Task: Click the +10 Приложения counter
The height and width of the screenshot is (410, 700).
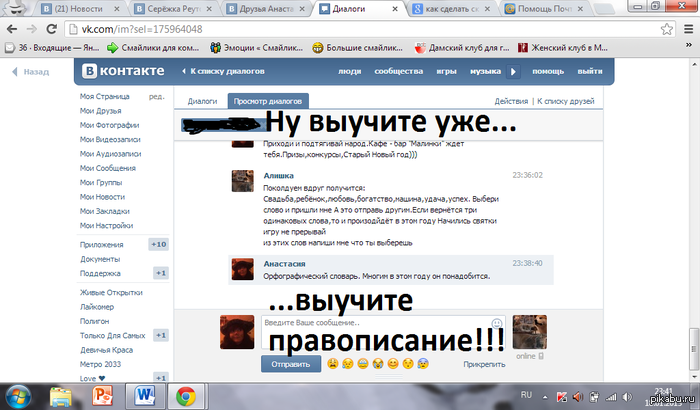Action: 158,244
